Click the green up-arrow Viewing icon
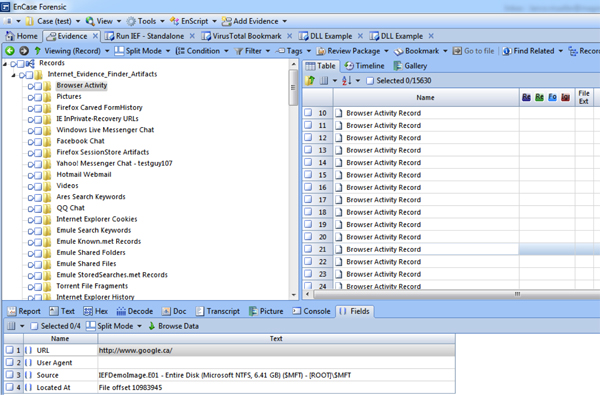 click(38, 51)
